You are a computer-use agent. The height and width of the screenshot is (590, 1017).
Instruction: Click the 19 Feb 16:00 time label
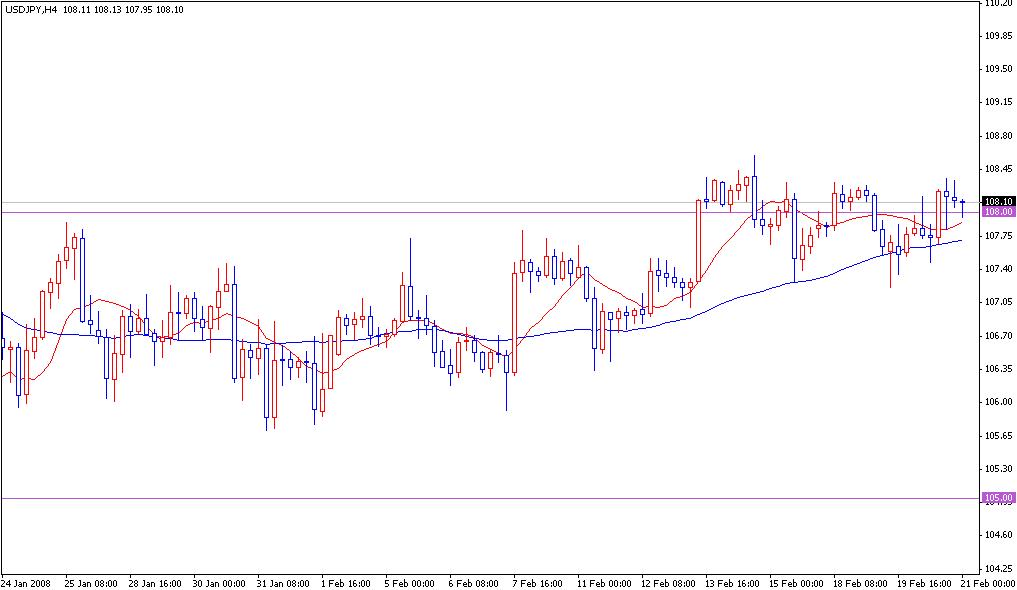pos(924,584)
